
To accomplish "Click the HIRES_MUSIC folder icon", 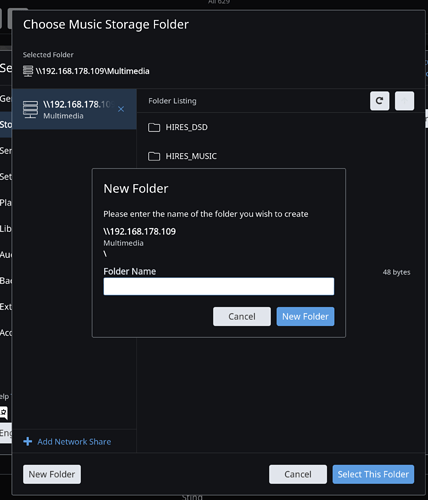I will point(154,156).
